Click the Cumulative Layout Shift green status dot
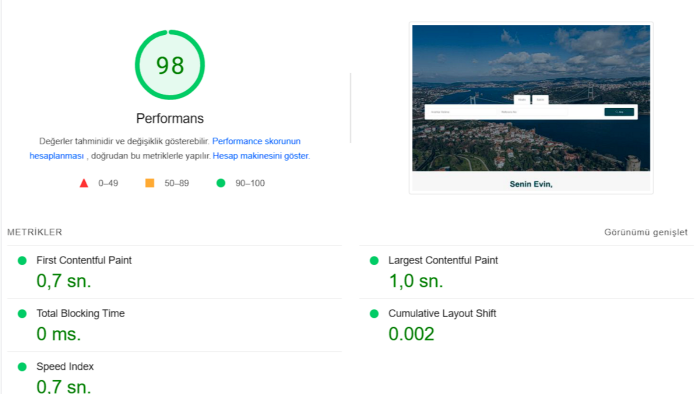Screen dimensions: 700x394 (x=374, y=314)
